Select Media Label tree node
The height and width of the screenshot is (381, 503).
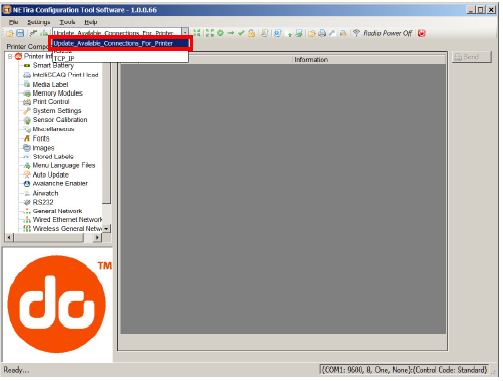[50, 85]
